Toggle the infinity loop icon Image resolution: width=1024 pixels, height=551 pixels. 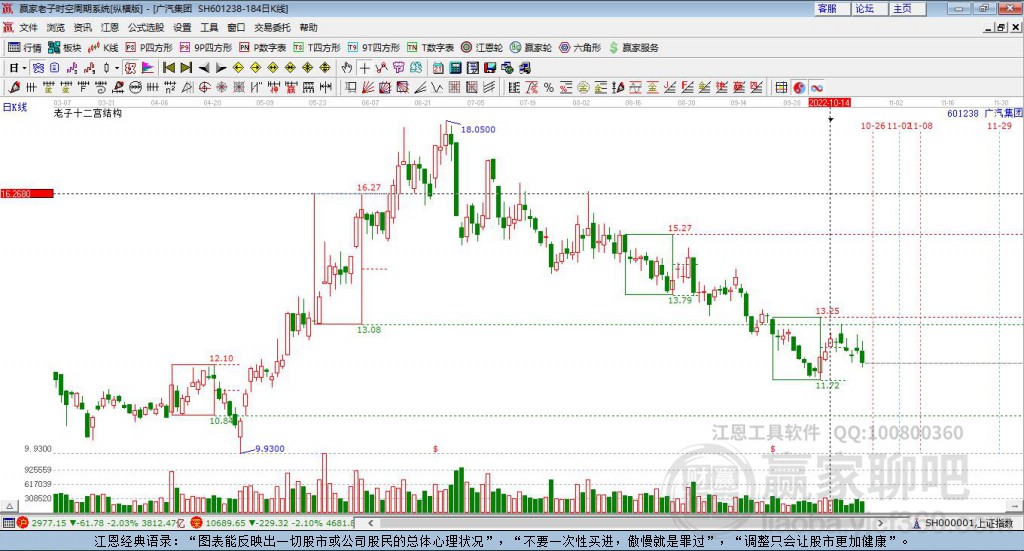(817, 87)
